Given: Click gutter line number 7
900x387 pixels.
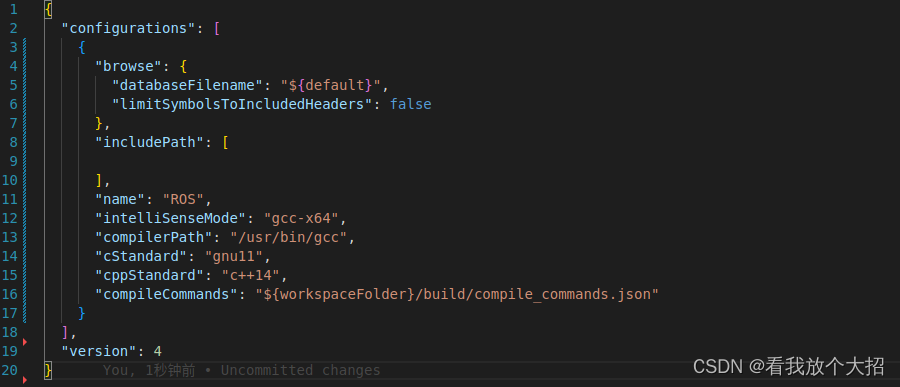Looking at the screenshot, I should pyautogui.click(x=13, y=123).
